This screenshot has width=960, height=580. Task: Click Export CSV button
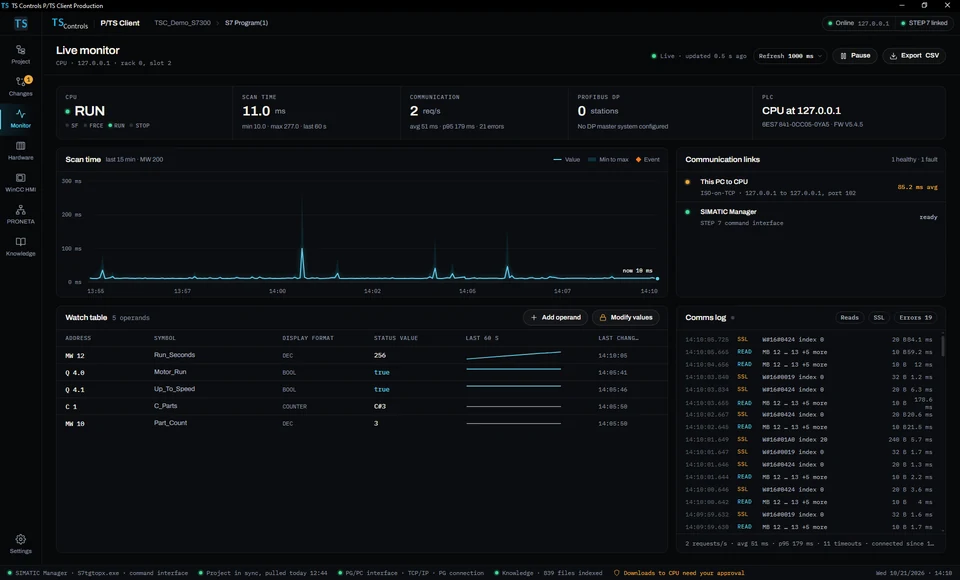914,56
